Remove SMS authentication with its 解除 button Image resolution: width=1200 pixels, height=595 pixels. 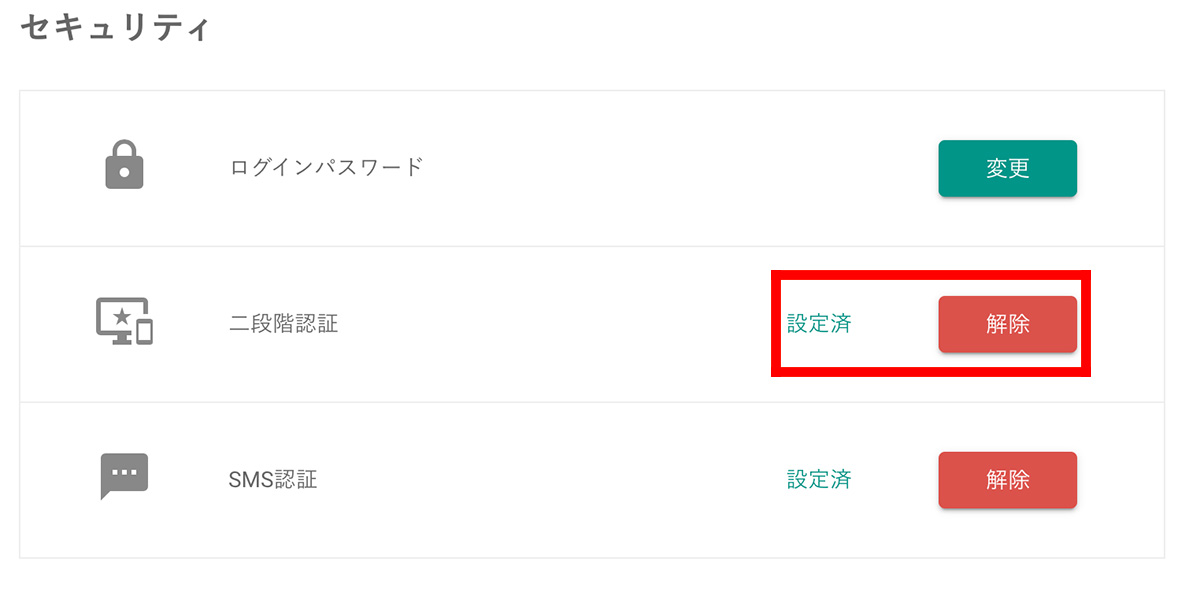(1007, 480)
